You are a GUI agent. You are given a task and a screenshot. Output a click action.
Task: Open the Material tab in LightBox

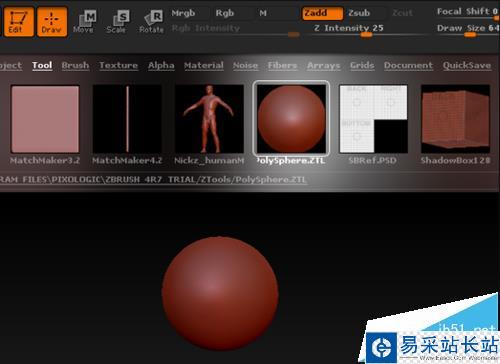coord(204,65)
